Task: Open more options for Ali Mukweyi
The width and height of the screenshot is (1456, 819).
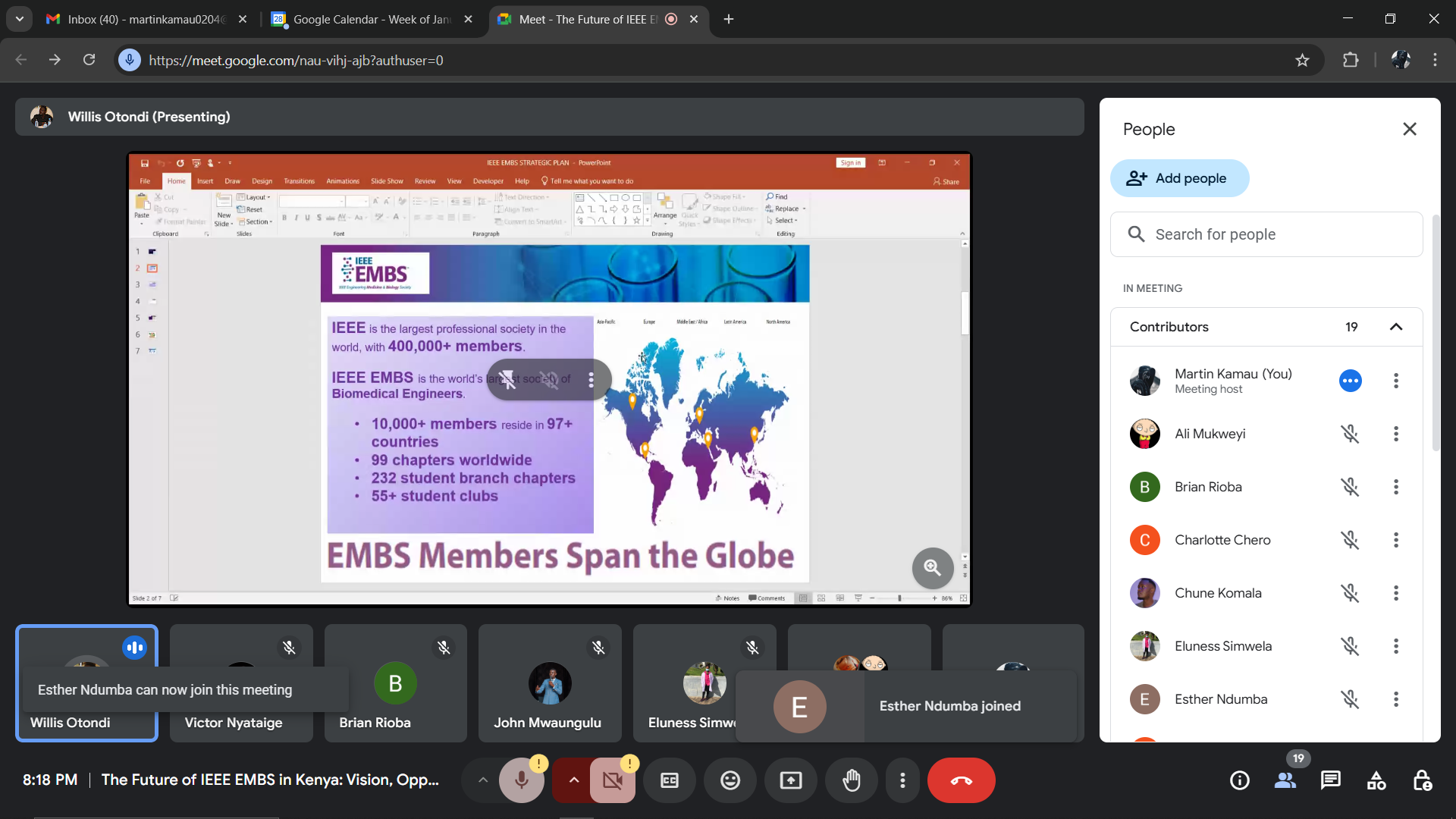Action: coord(1396,434)
